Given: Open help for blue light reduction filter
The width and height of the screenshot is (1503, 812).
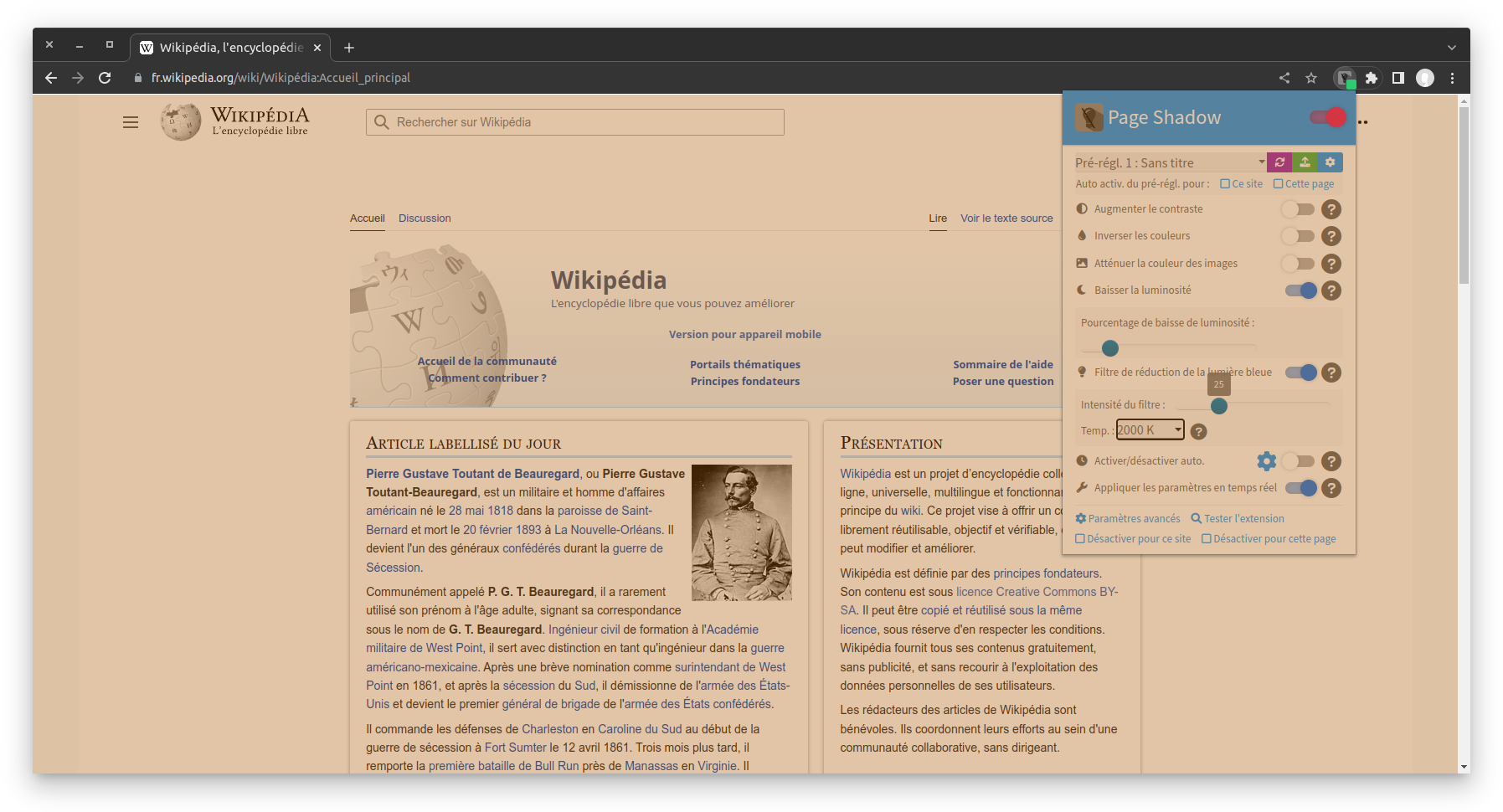Looking at the screenshot, I should [1331, 373].
